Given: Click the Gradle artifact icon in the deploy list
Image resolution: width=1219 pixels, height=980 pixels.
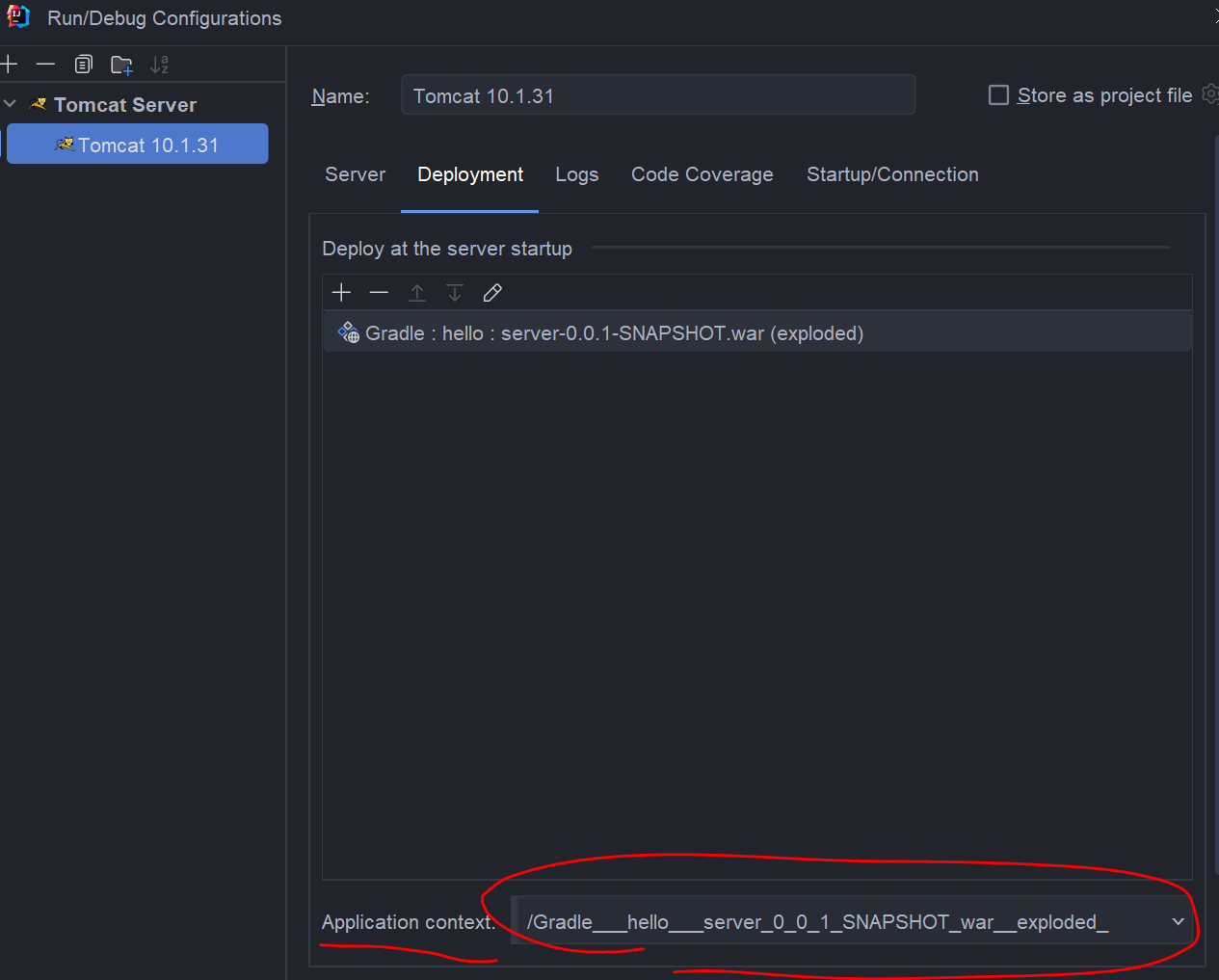Looking at the screenshot, I should (348, 332).
